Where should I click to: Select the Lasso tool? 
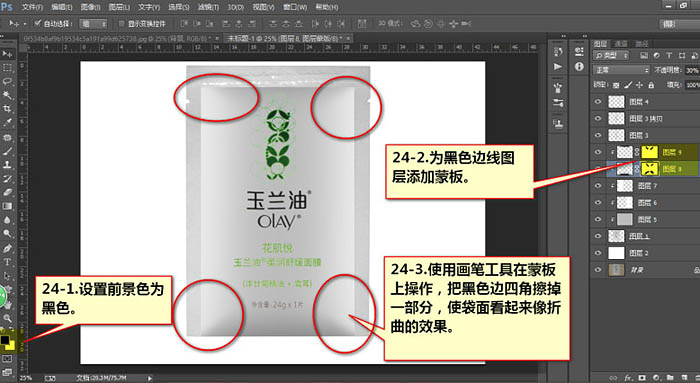pos(7,81)
